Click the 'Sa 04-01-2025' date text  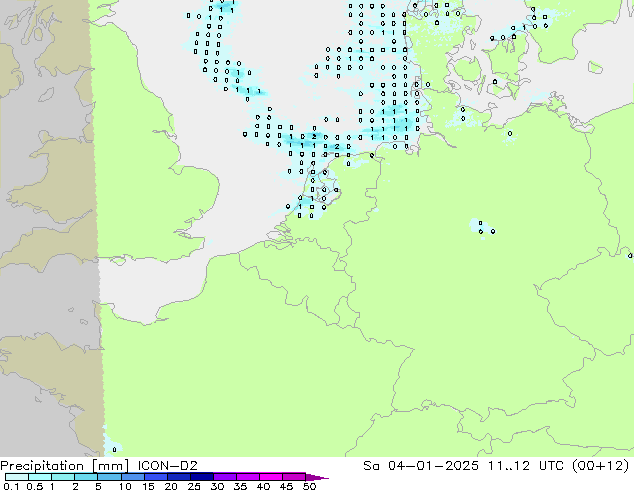pyautogui.click(x=421, y=466)
